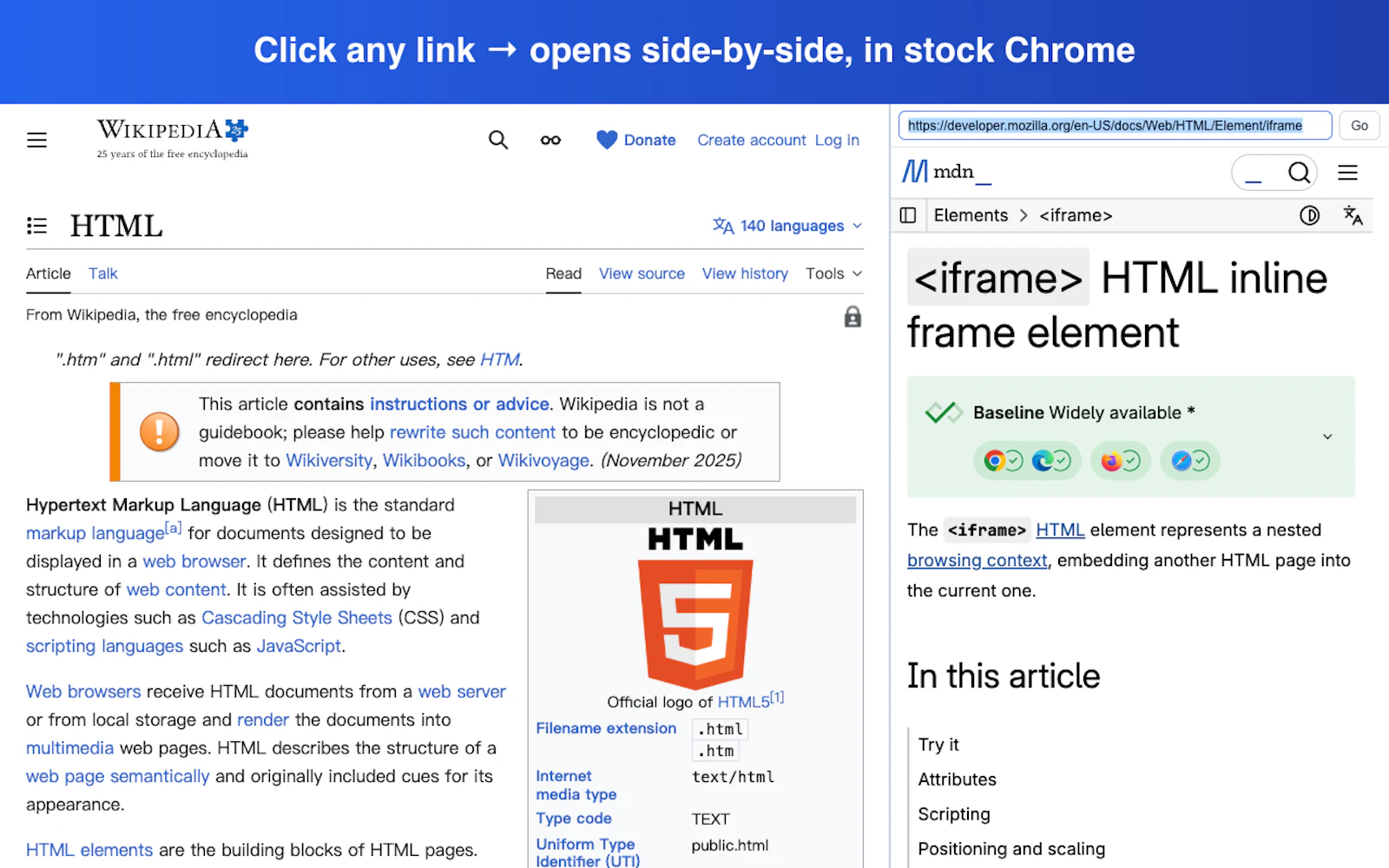Click the Donate link text
Screen dimensions: 1389x868
649,140
